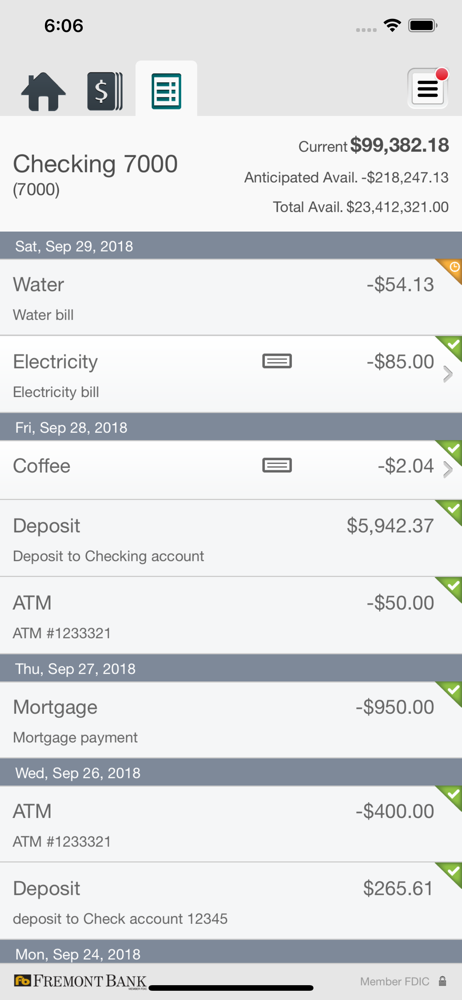The width and height of the screenshot is (462, 1000).
Task: Tap the orange pending clock badge on Water
Action: [451, 270]
